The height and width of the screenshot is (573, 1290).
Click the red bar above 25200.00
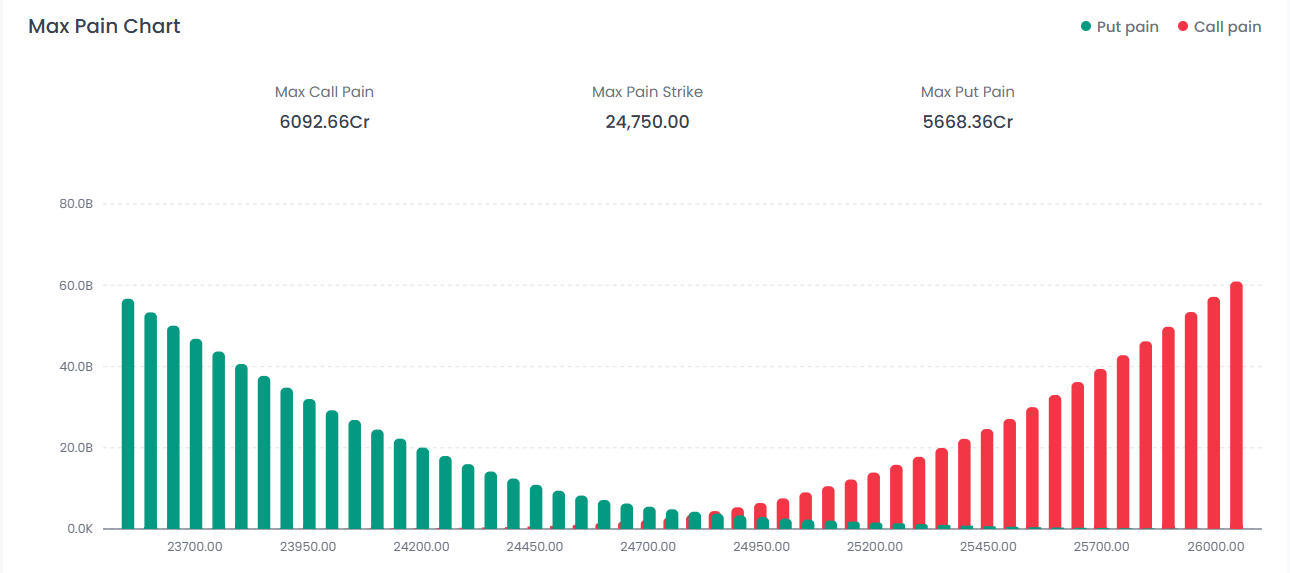click(x=874, y=501)
